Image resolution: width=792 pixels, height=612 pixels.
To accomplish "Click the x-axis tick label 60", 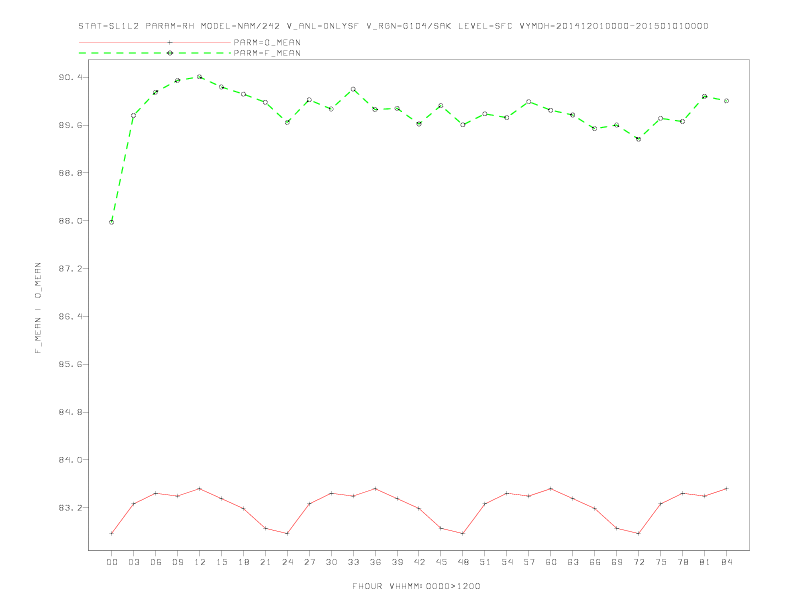I will click(x=551, y=562).
